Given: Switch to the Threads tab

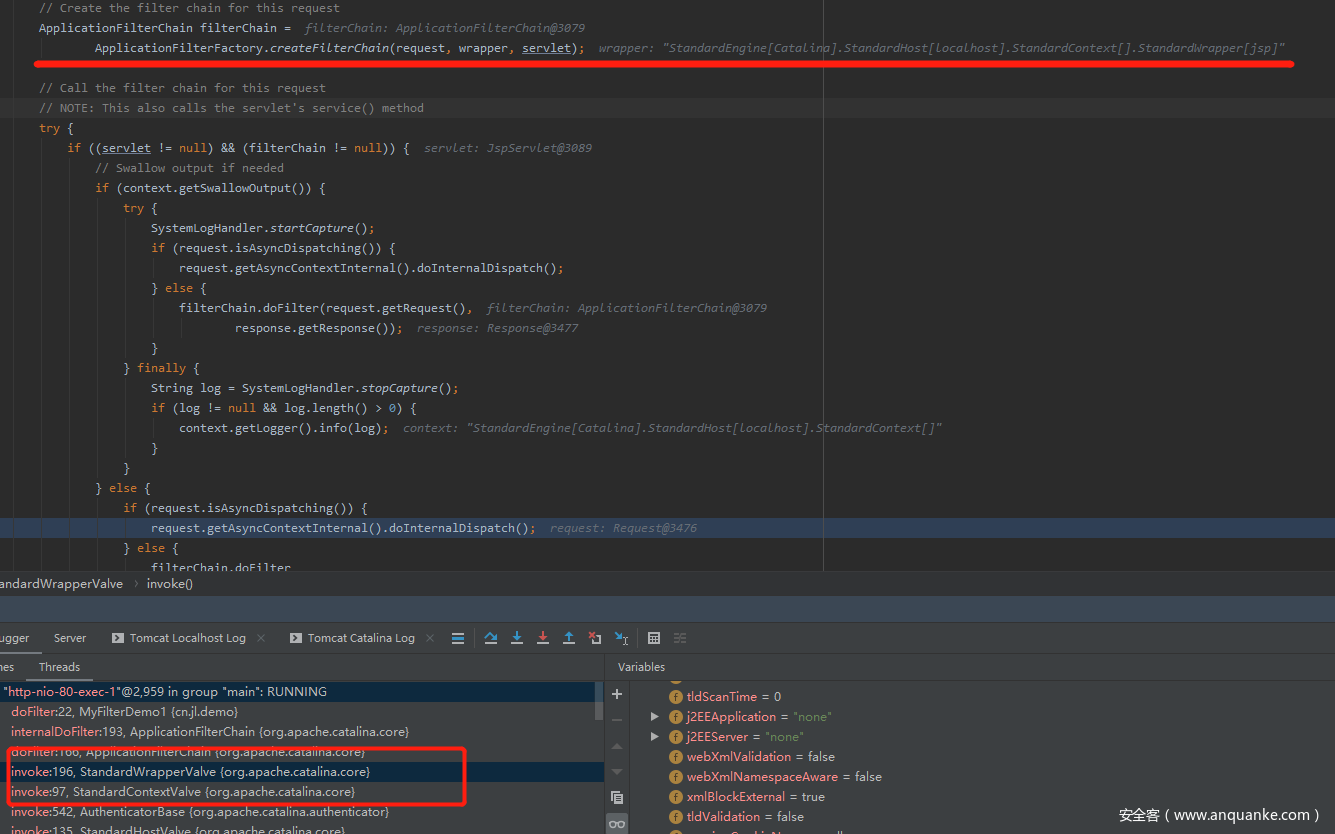Looking at the screenshot, I should coord(59,667).
